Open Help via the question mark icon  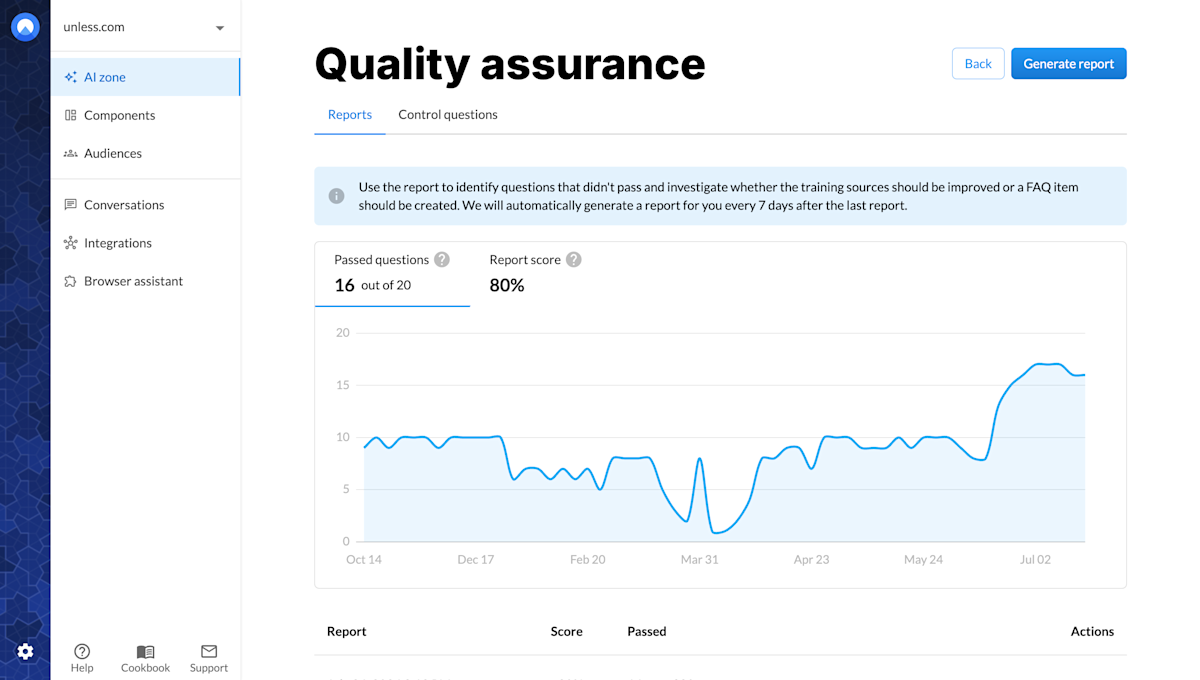(x=82, y=651)
